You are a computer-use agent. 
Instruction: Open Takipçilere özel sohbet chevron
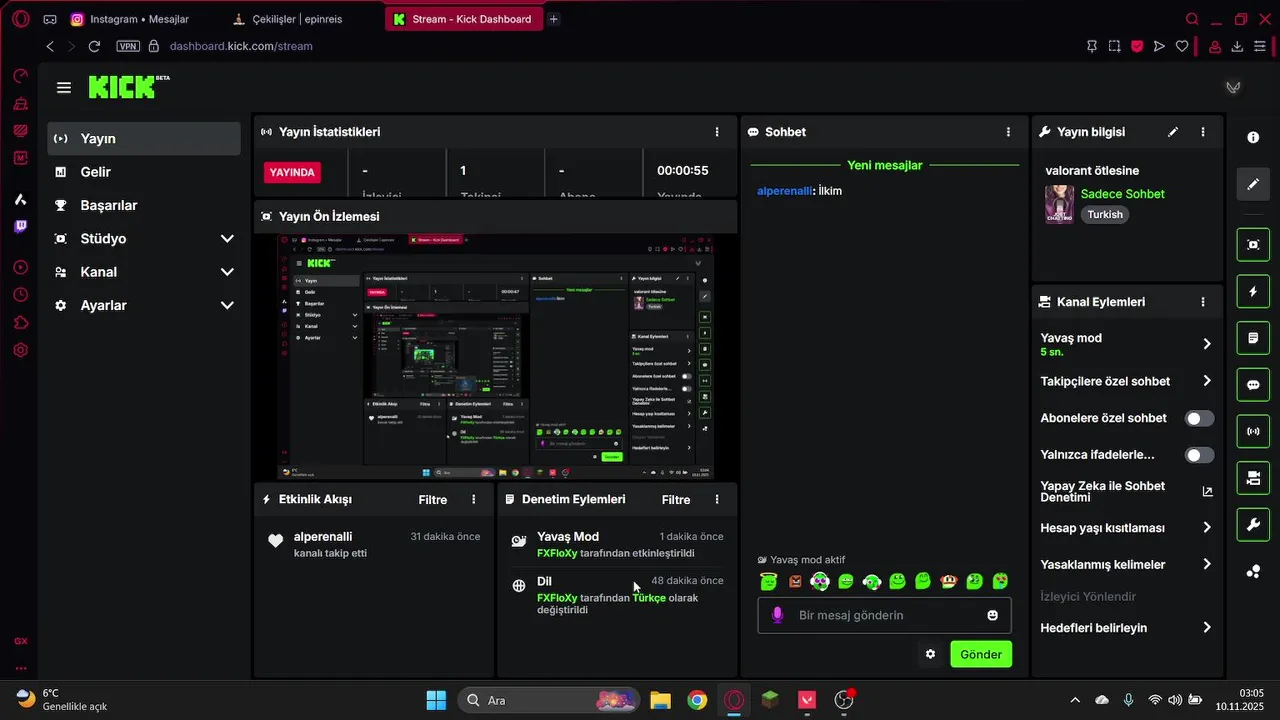pyautogui.click(x=1207, y=381)
